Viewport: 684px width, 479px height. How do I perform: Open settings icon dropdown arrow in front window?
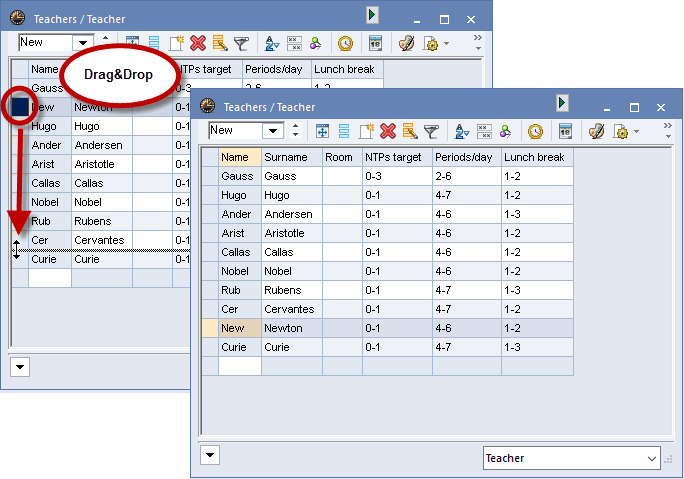636,131
